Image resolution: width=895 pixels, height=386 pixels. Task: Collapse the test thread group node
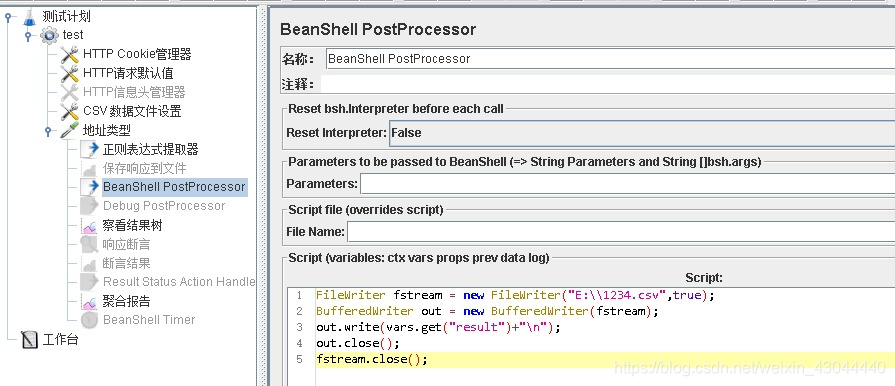[27, 36]
